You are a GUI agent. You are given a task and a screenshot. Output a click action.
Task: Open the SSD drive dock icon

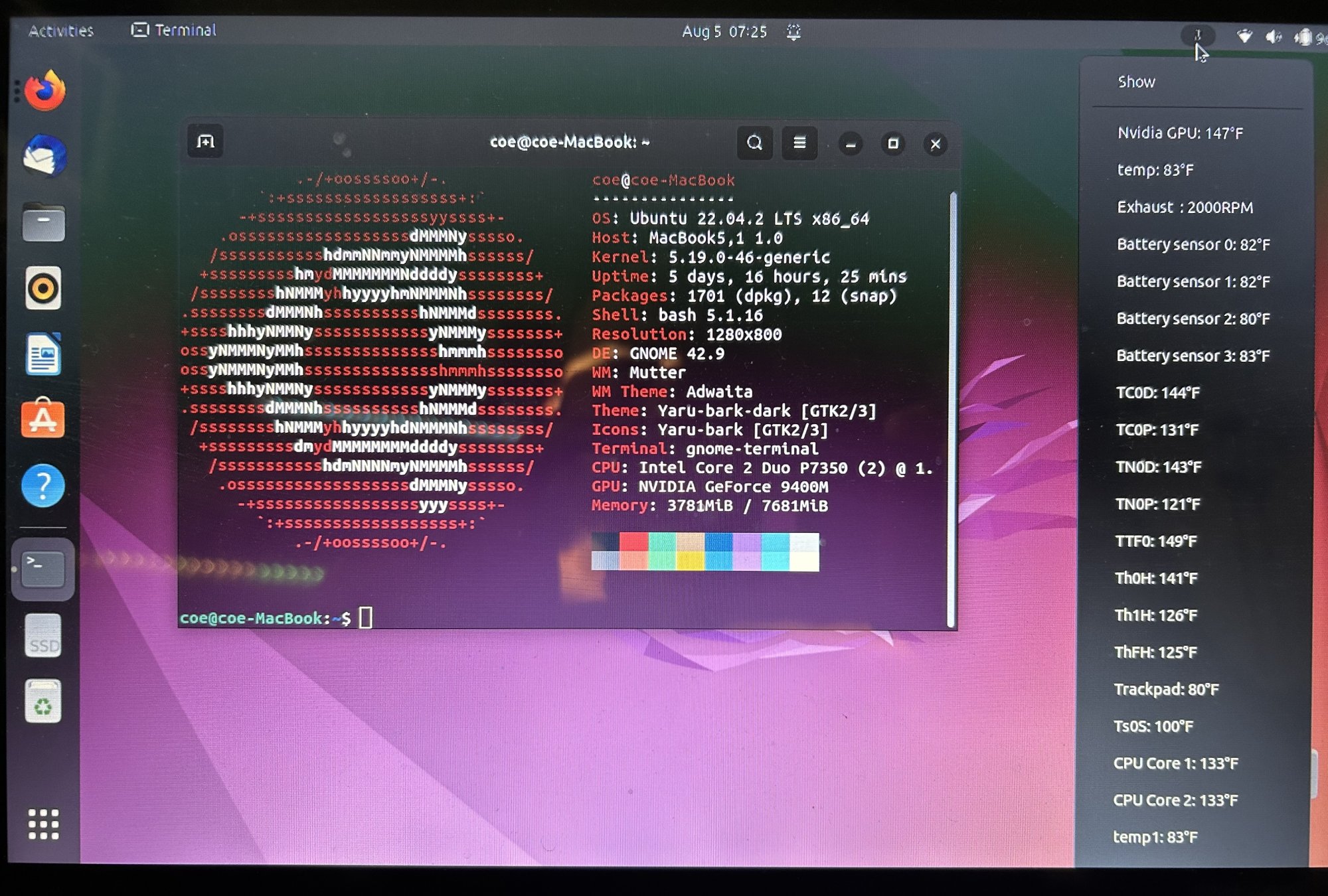[43, 636]
